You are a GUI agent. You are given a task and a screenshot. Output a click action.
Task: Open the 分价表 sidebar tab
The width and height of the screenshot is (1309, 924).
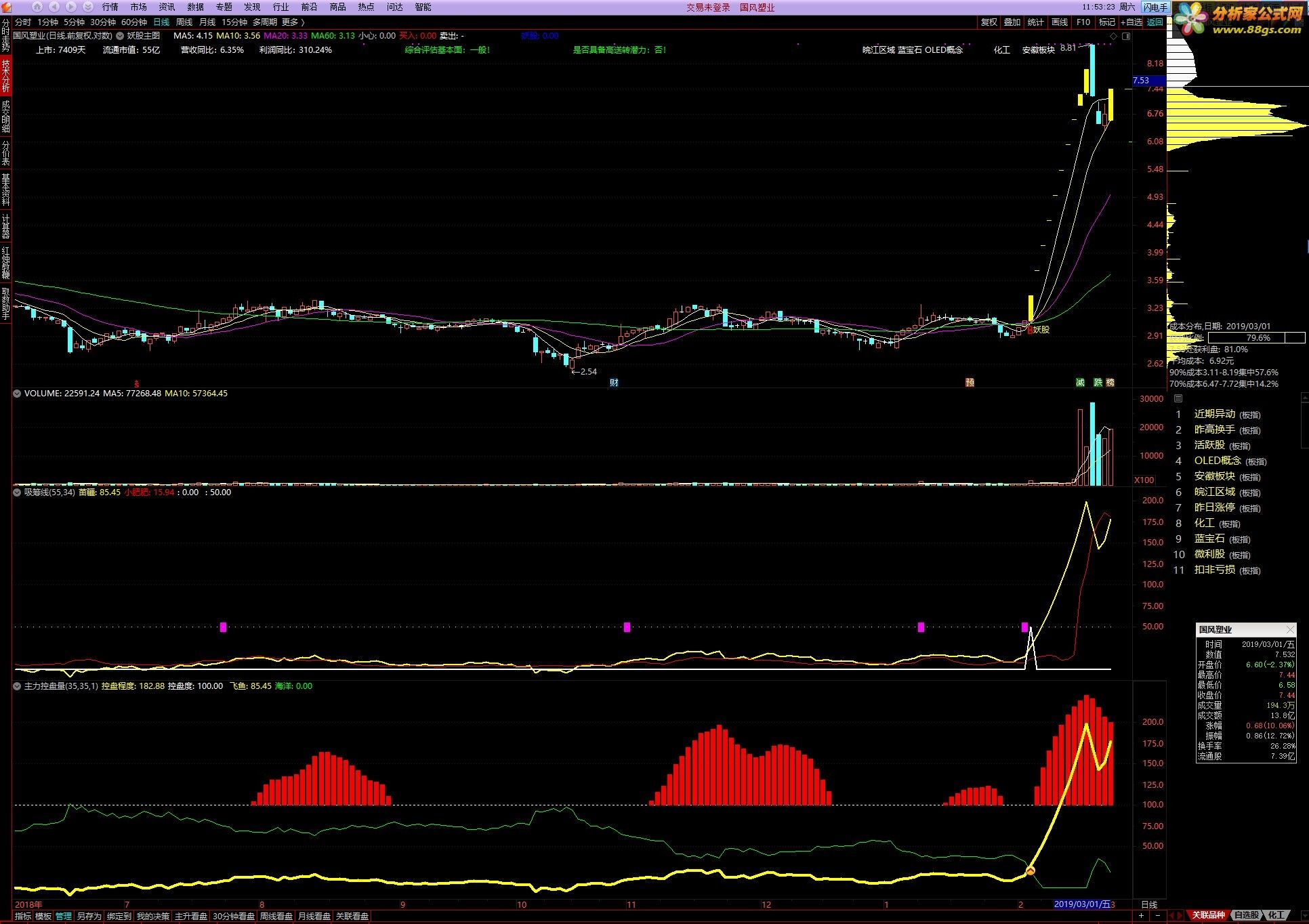click(5, 153)
